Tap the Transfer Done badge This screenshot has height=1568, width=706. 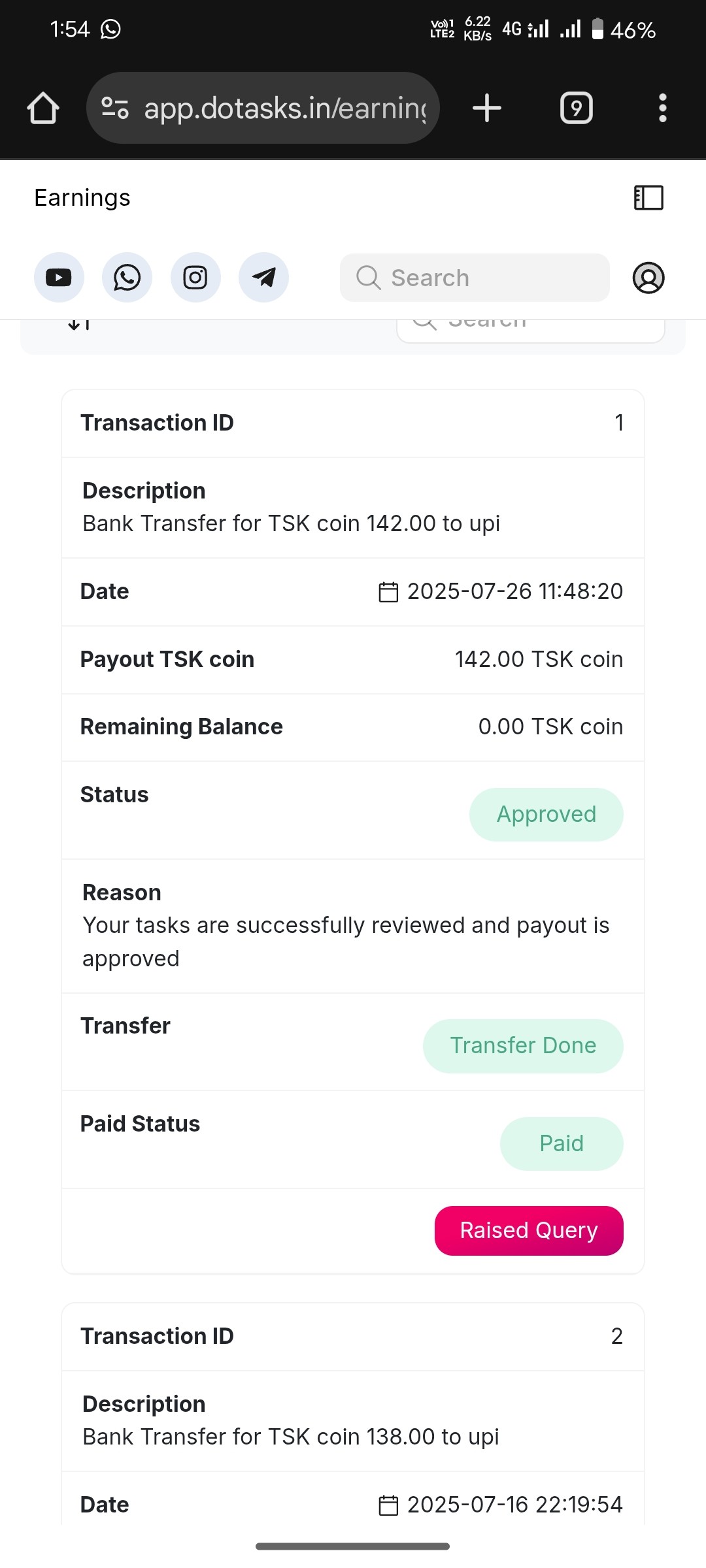click(523, 1046)
